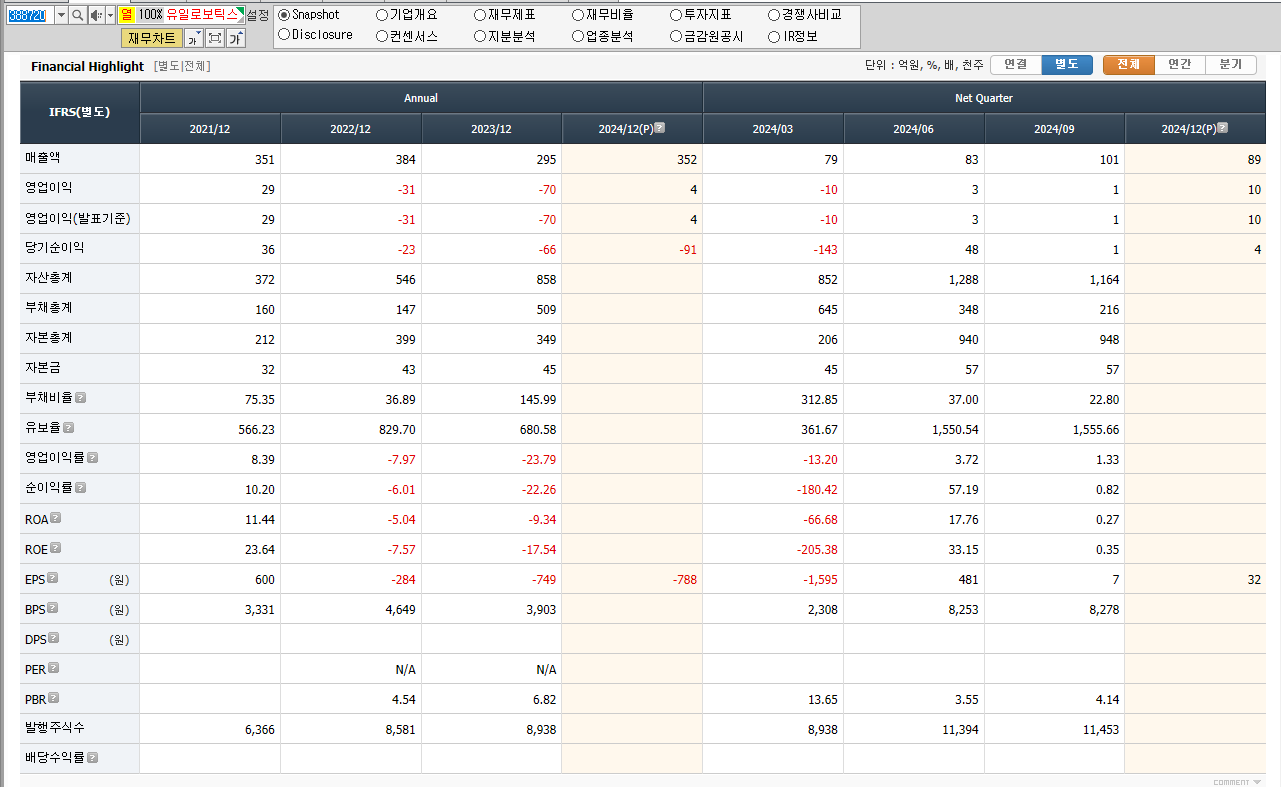
Task: Click help icon in Net Quarter 2024/12(P) header
Action: click(x=1222, y=128)
